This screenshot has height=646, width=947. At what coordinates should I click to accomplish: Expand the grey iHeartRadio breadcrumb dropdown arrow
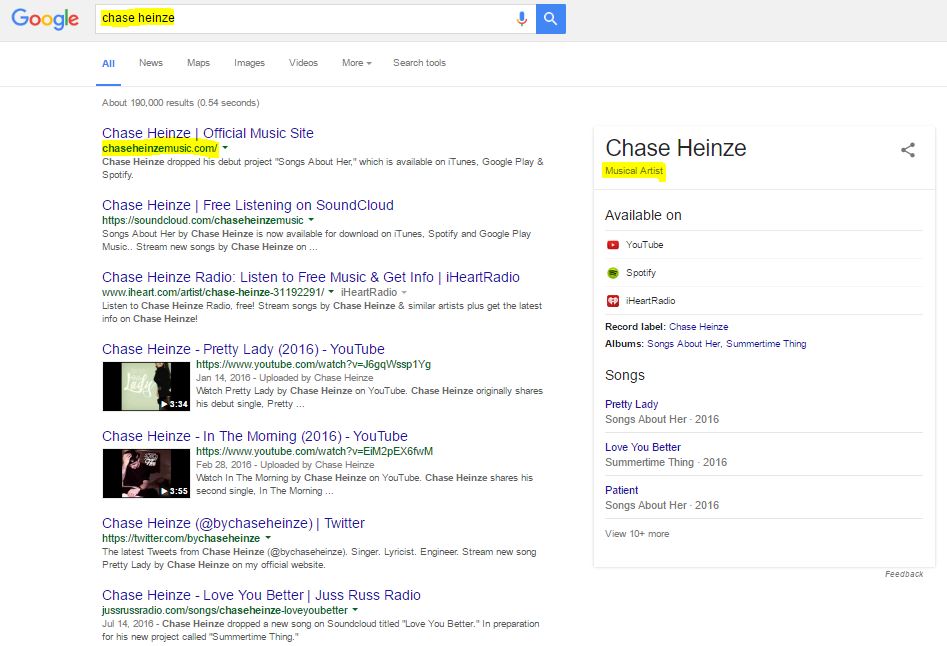tap(404, 292)
